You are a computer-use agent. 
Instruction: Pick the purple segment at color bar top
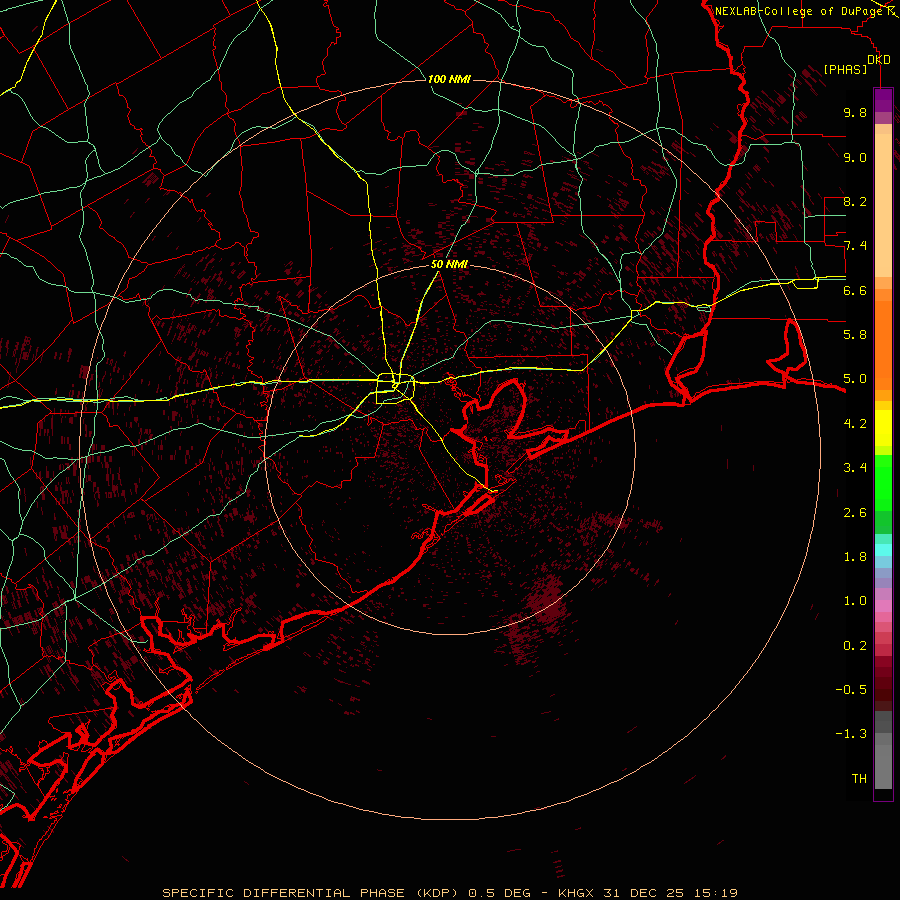[883, 100]
